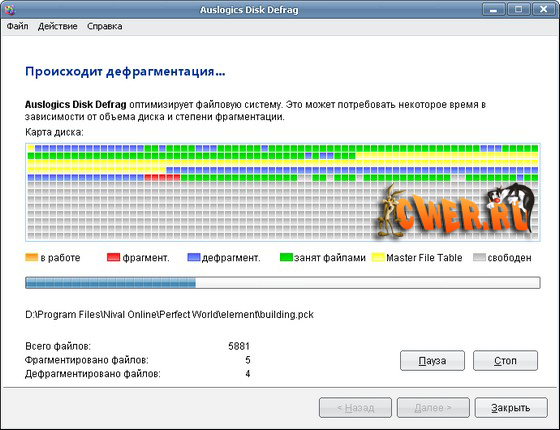
Task: Click the Закрыть button
Action: point(511,408)
